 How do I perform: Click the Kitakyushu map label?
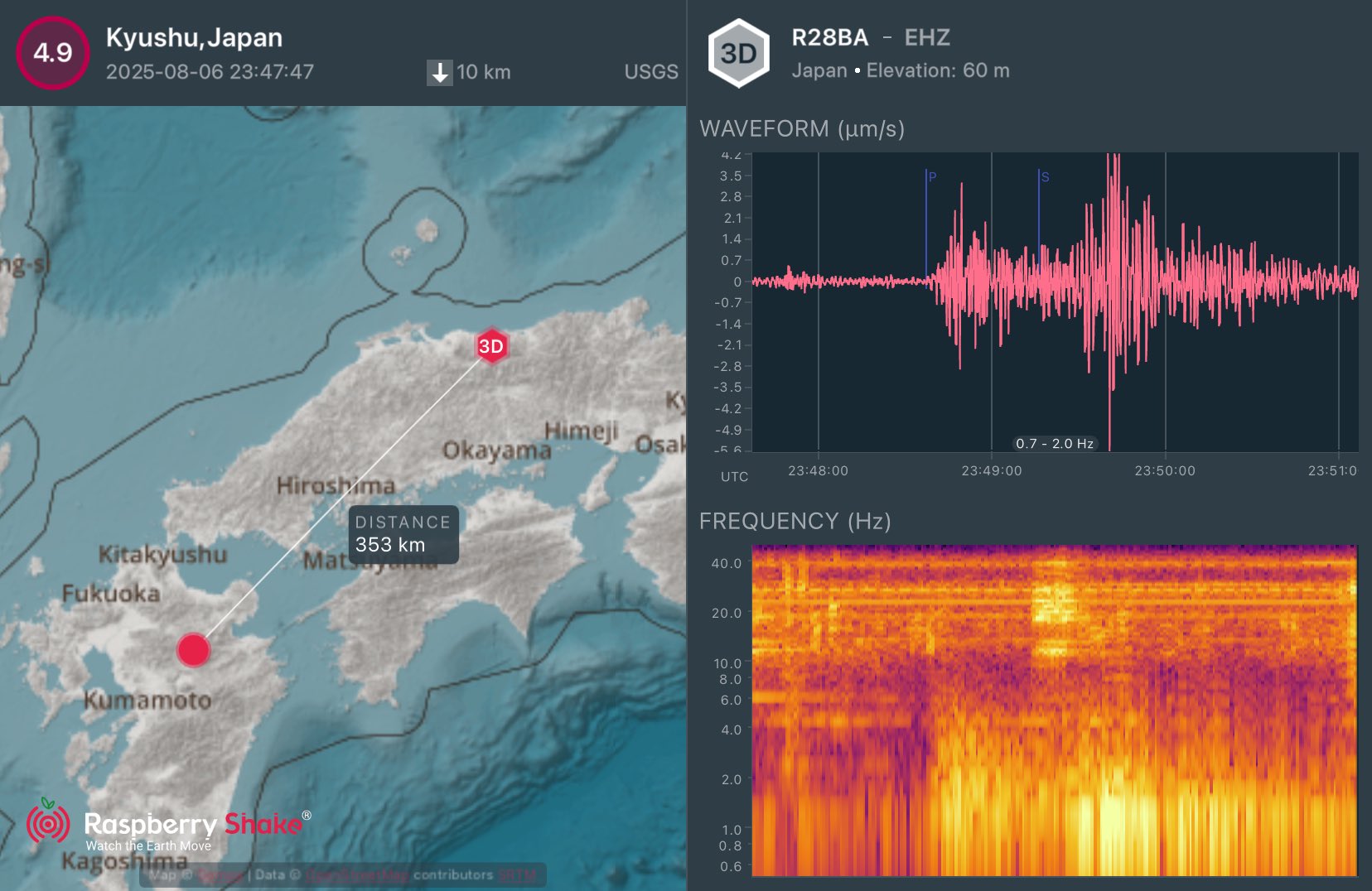[x=162, y=554]
